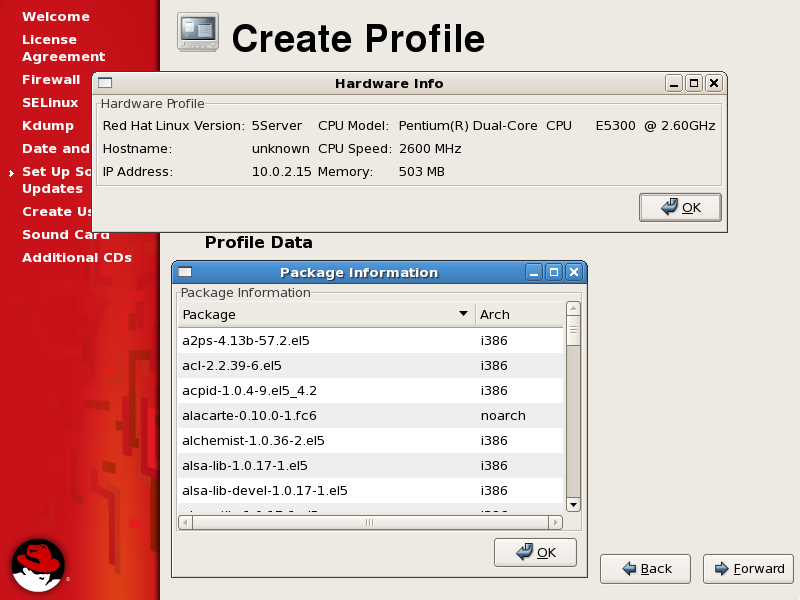800x600 pixels.
Task: Maximize the Package Information window
Action: tap(554, 272)
